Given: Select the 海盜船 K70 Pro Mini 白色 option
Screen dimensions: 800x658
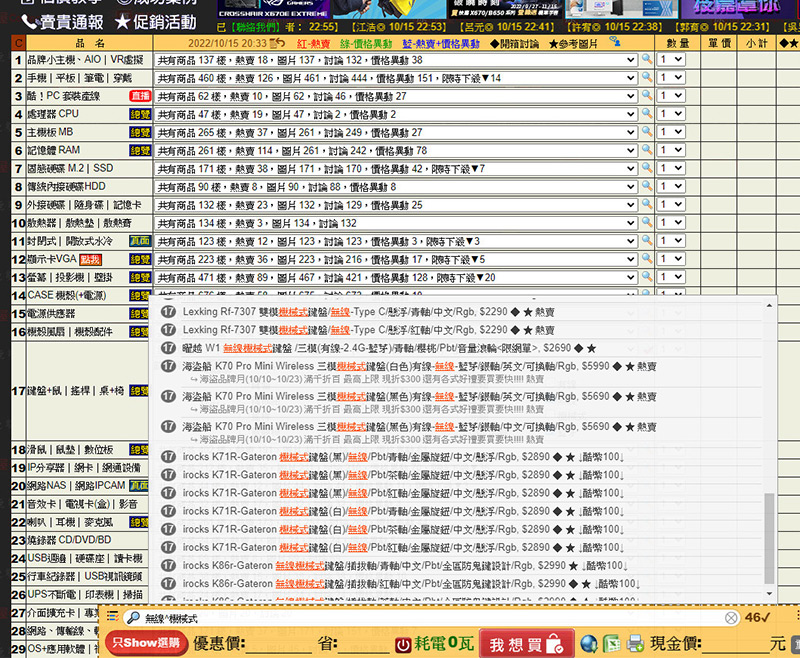Looking at the screenshot, I should tap(461, 372).
